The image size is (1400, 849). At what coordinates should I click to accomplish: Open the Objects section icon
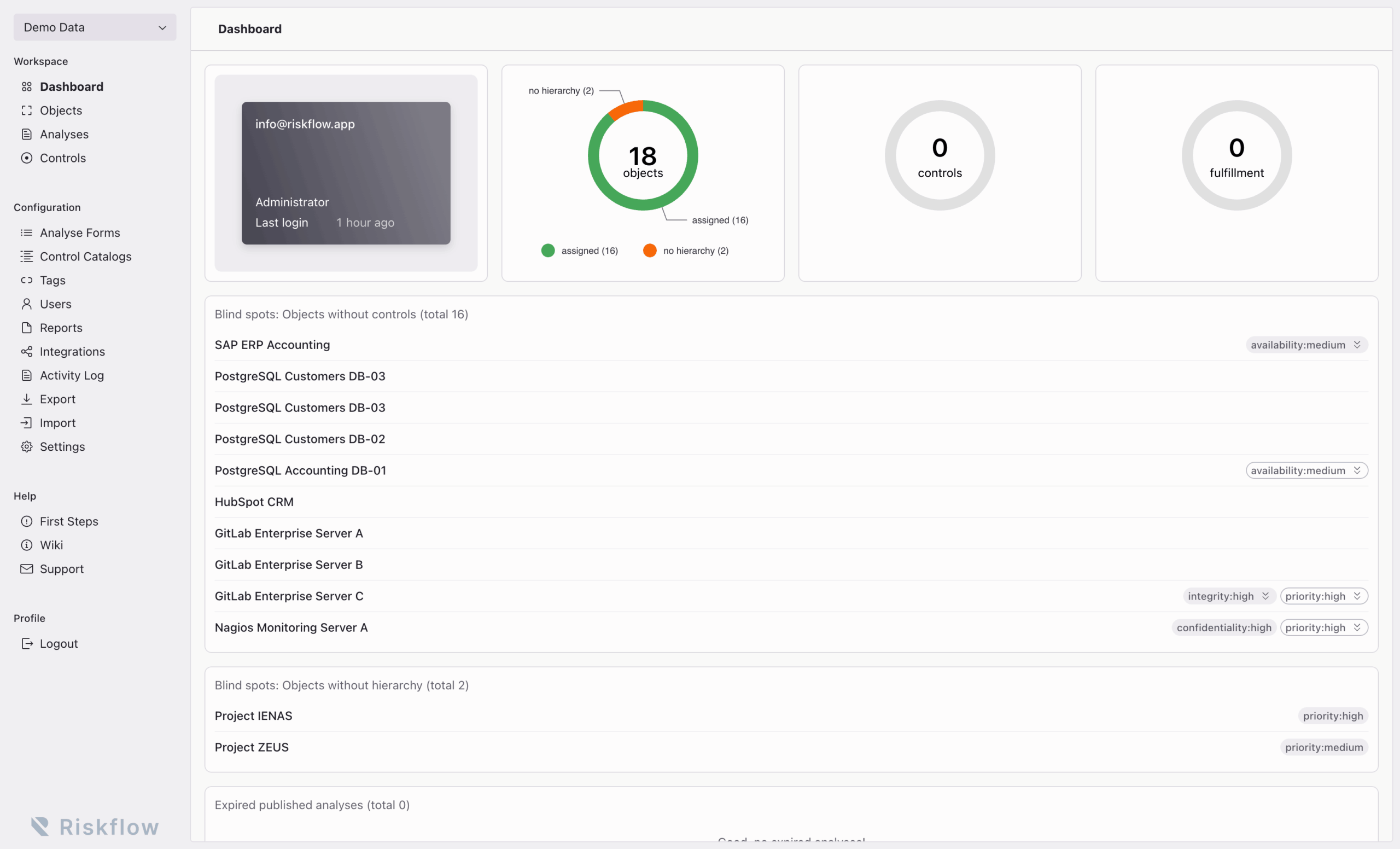pyautogui.click(x=27, y=111)
